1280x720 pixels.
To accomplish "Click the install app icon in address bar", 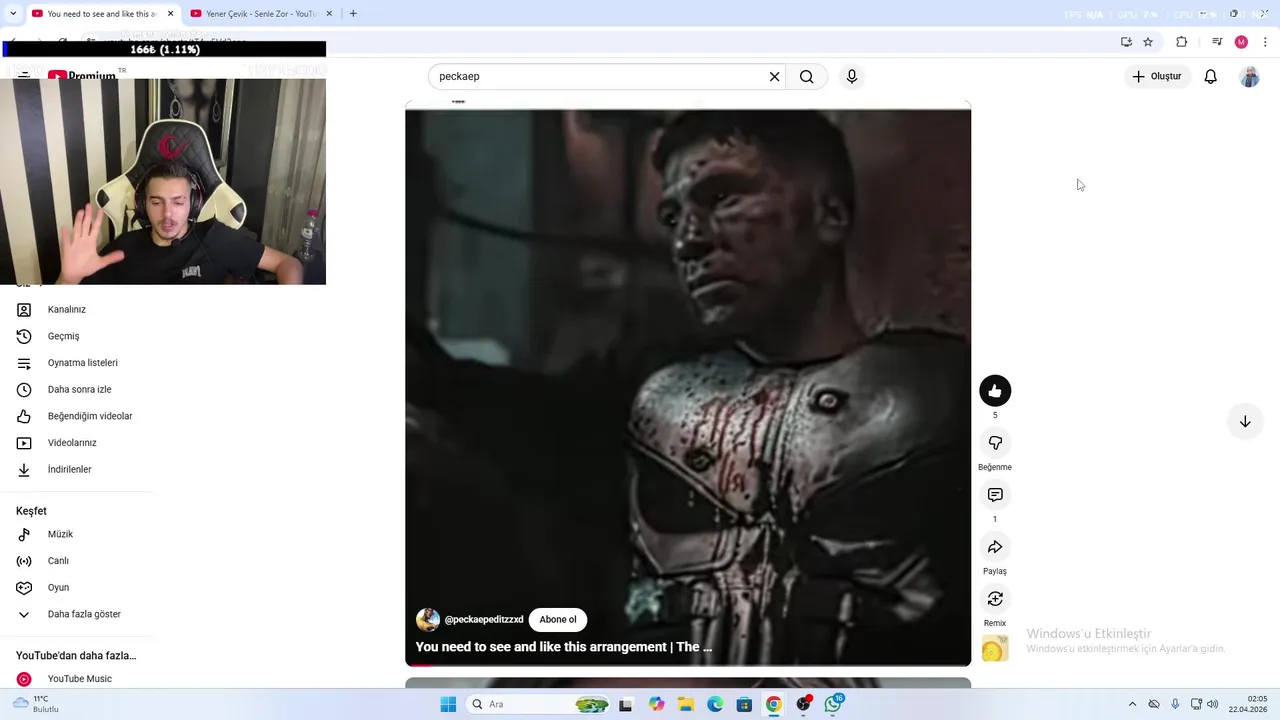I will pos(1126,42).
